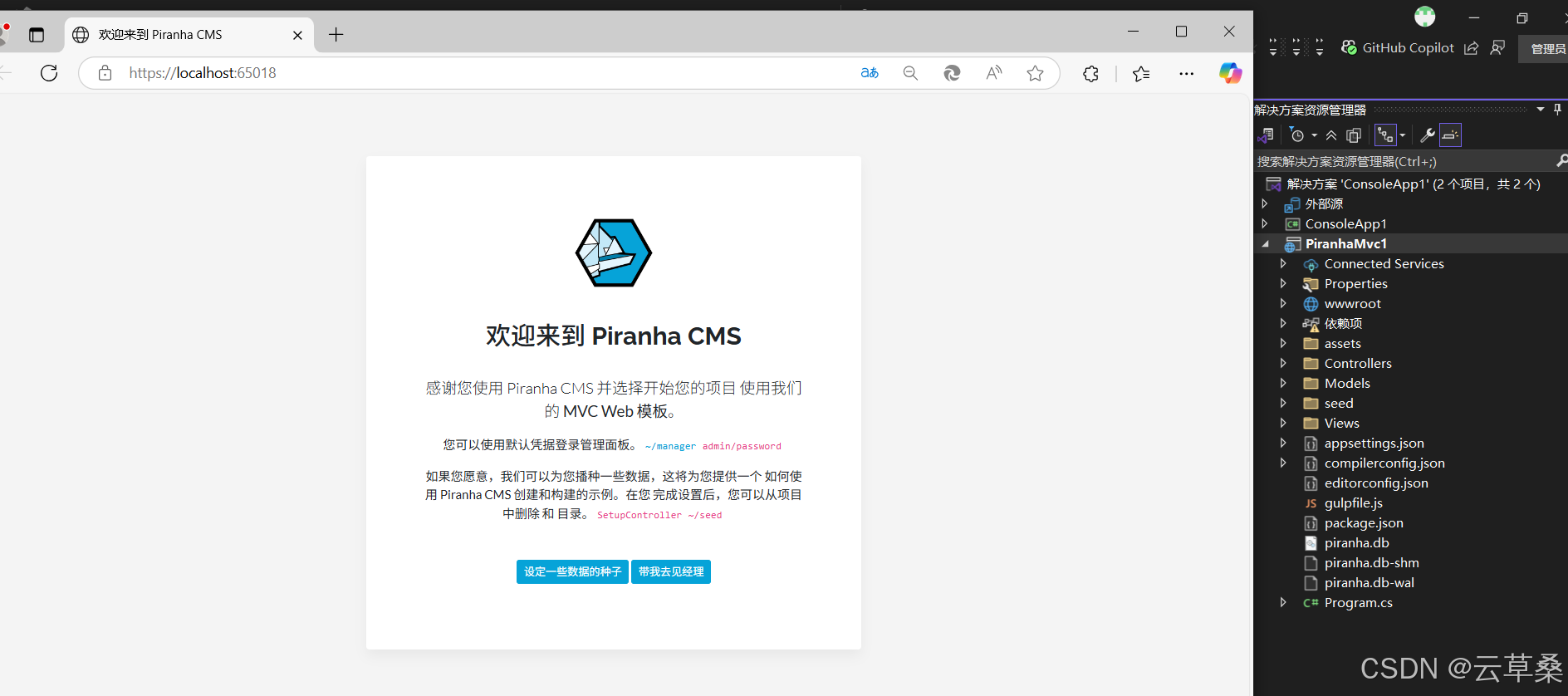Expand the 依赖项 dependencies node
Viewport: 1568px width, 696px height.
pyautogui.click(x=1283, y=323)
